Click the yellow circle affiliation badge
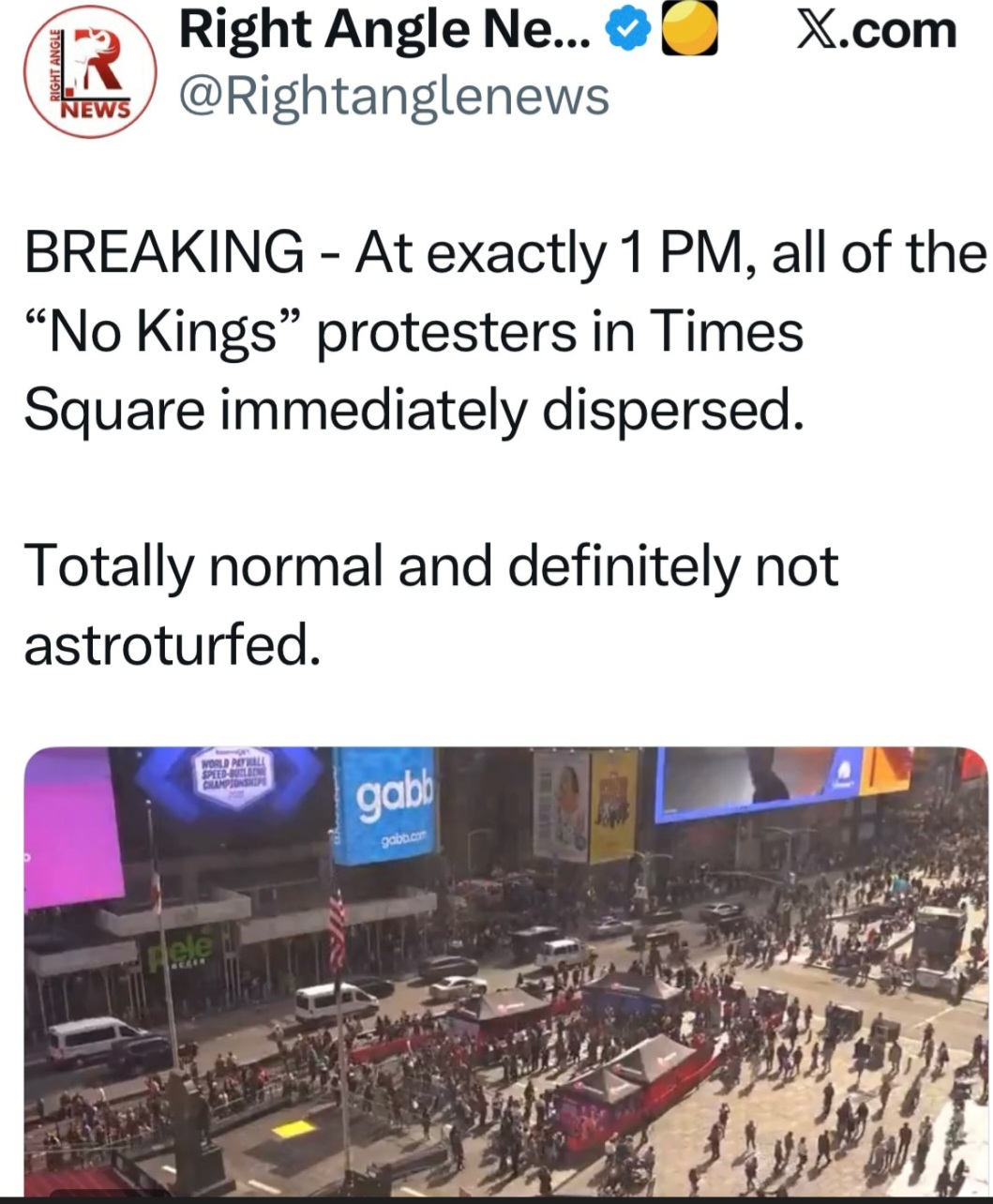Viewport: 993px width, 1204px height. (689, 32)
